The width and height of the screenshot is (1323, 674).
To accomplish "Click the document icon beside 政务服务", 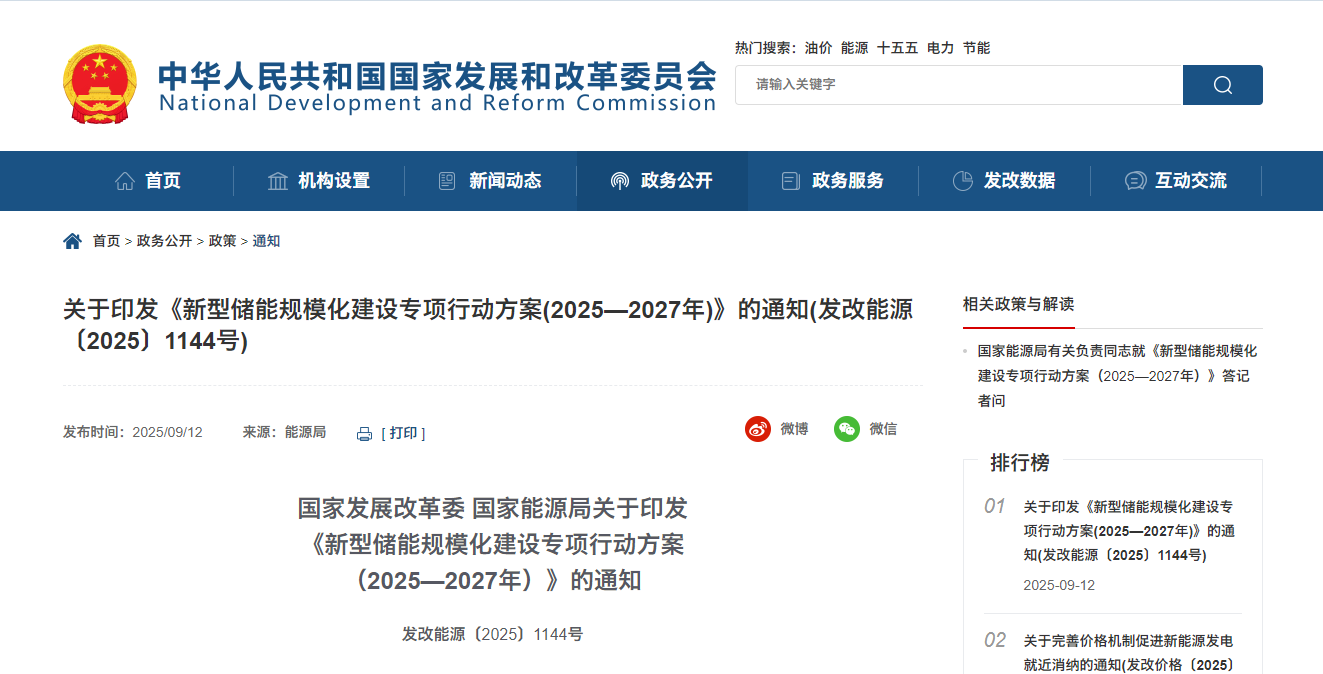I will click(x=791, y=181).
